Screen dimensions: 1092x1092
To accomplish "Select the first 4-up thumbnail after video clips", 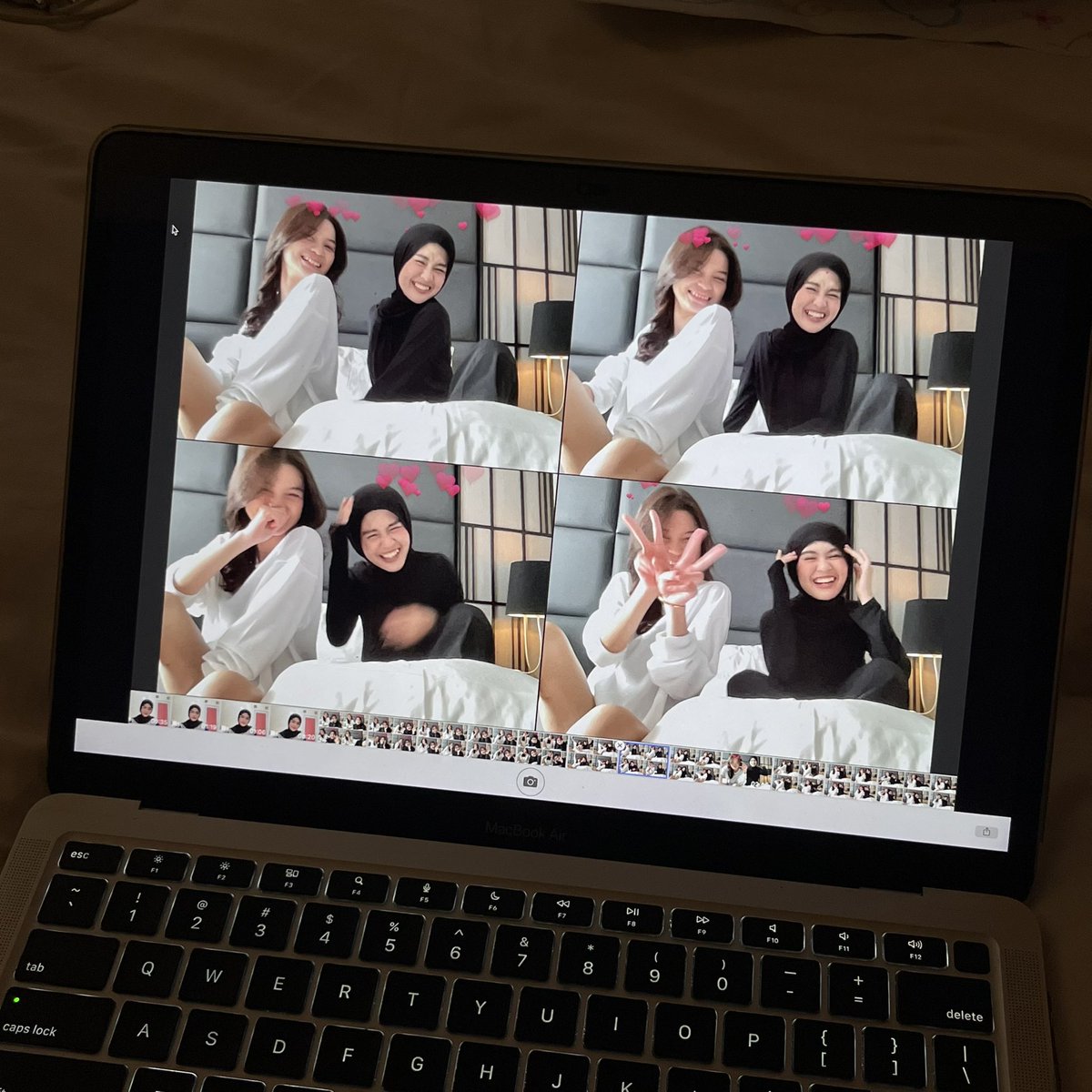I will click(342, 730).
